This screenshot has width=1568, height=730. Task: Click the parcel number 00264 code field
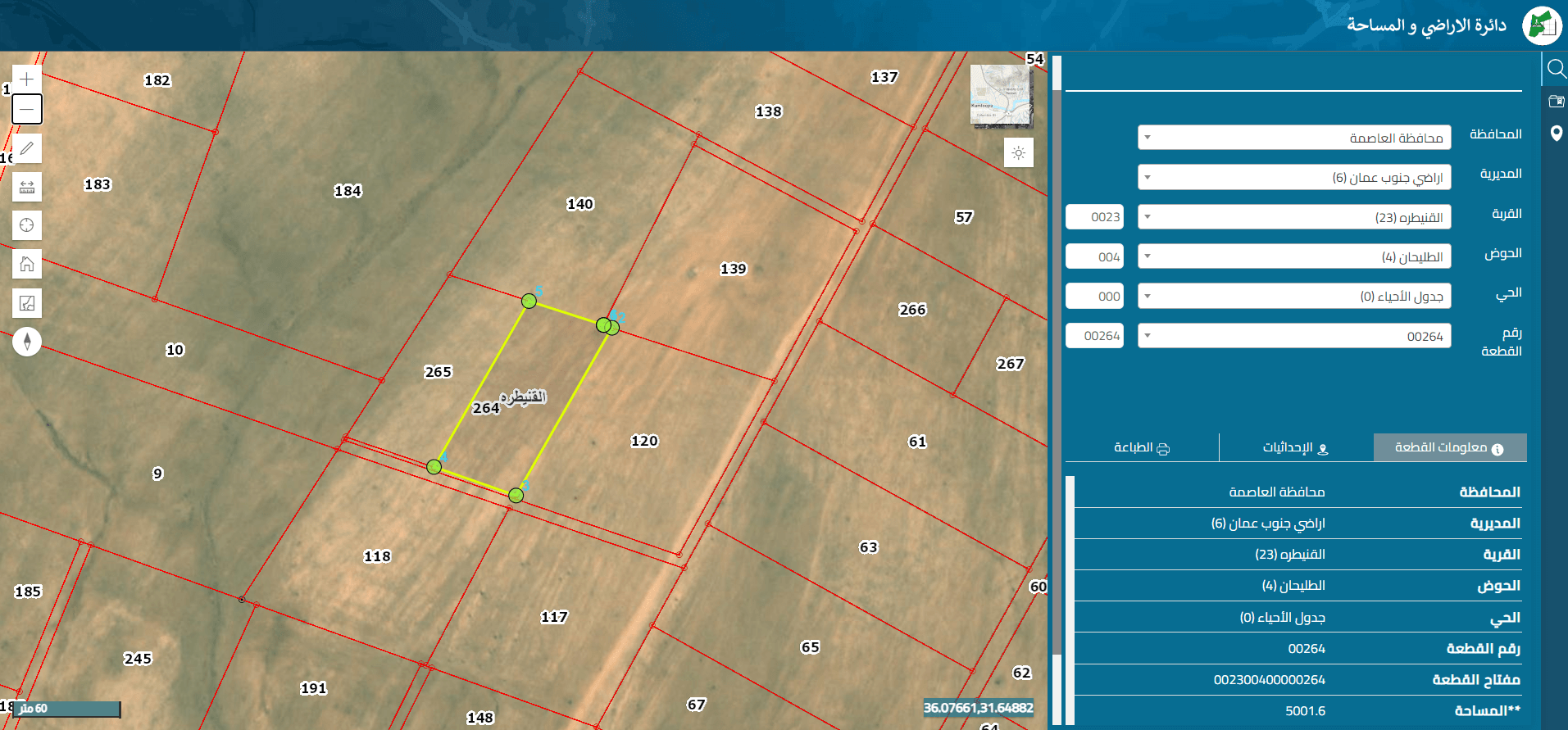tap(1094, 336)
